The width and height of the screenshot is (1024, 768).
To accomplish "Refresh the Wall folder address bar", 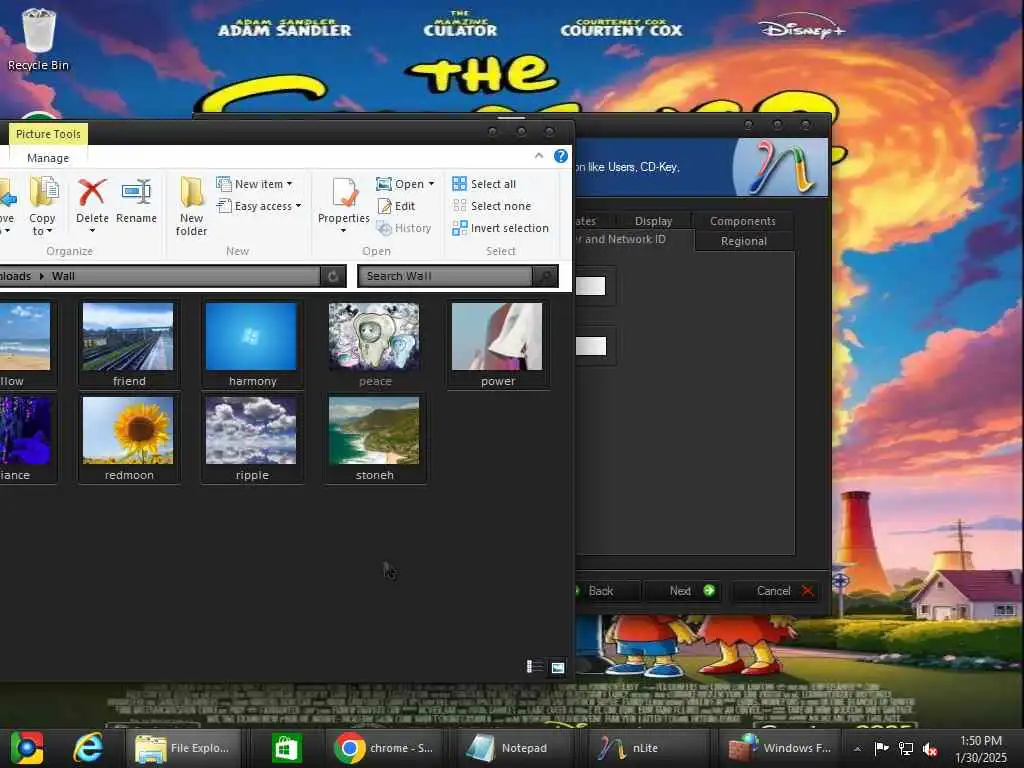I will click(332, 276).
